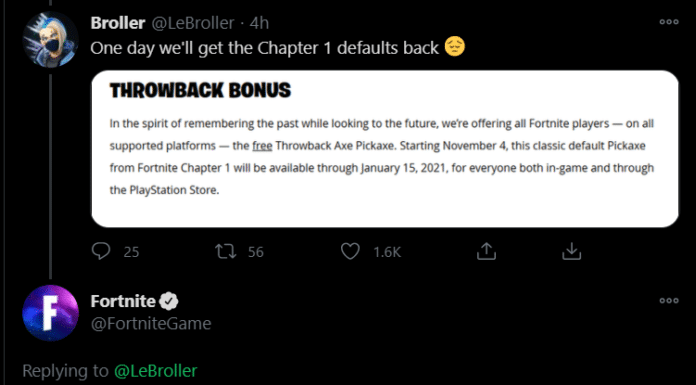Open the three-dots menu on the Fortnite tweet

point(668,301)
